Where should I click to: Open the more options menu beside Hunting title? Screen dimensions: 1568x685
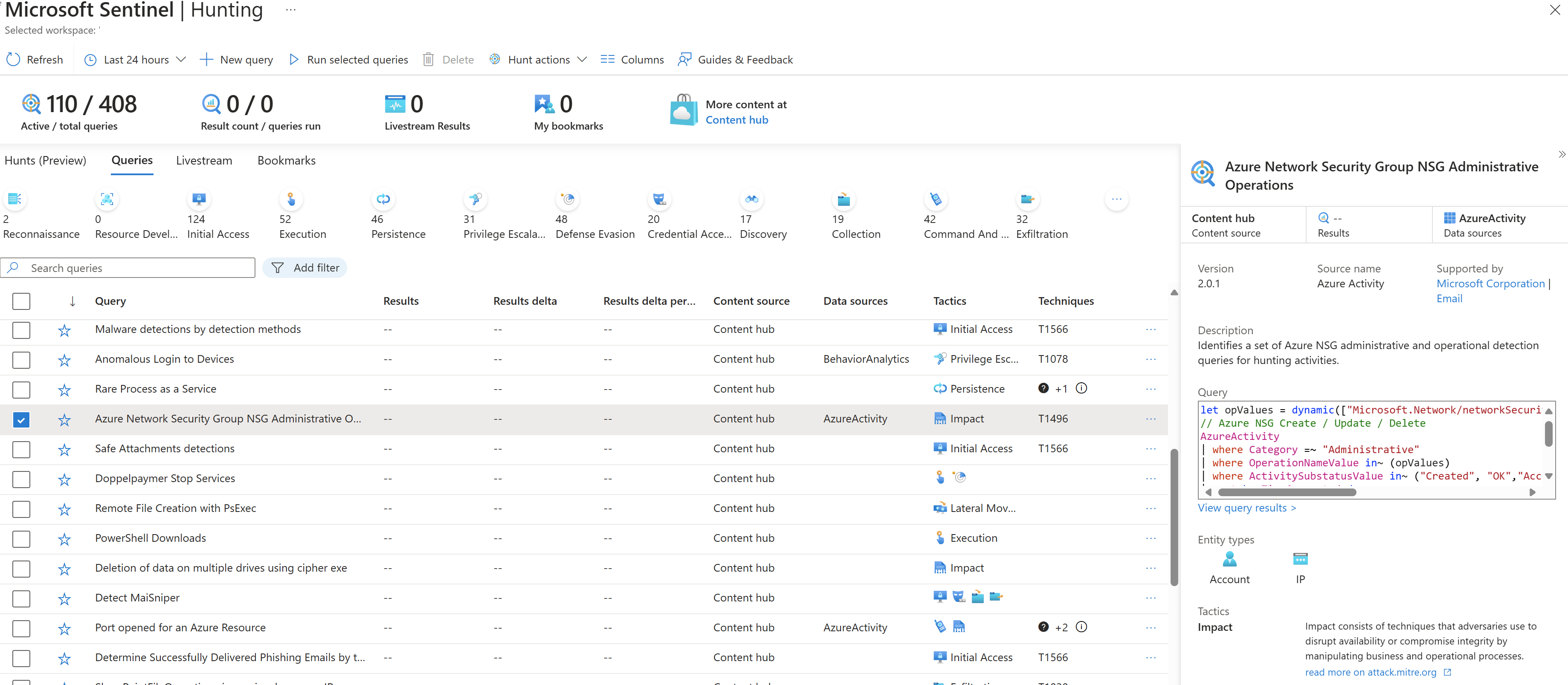pyautogui.click(x=290, y=10)
